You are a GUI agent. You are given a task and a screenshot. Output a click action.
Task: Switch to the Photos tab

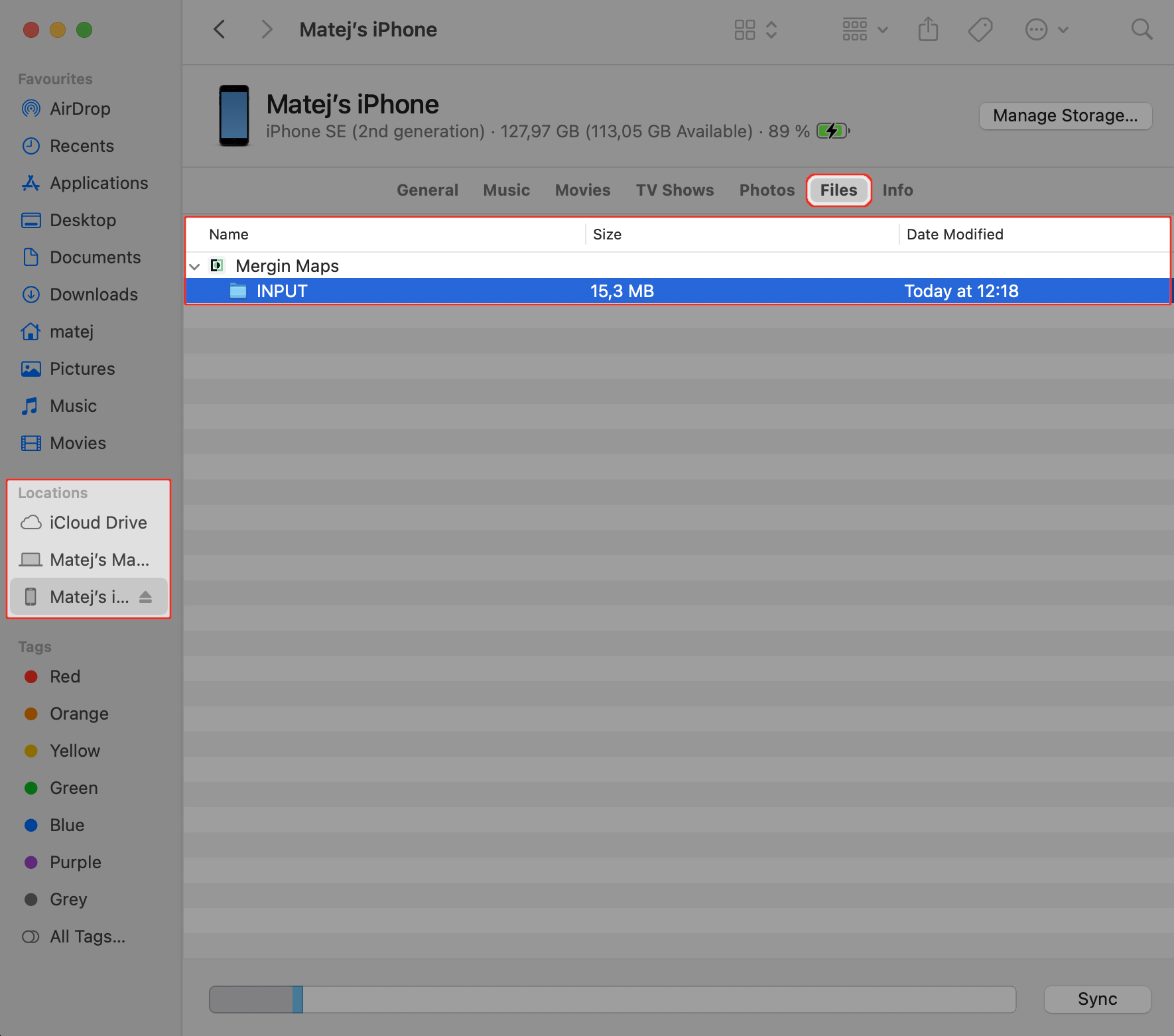click(767, 190)
